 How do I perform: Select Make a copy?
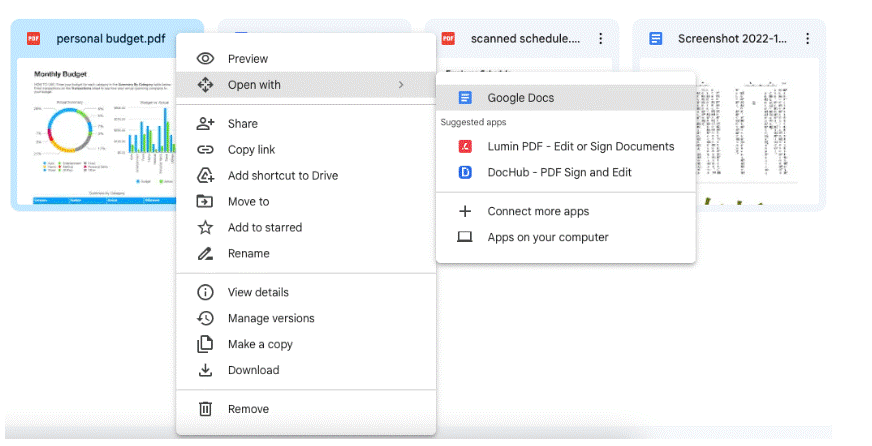click(306, 344)
